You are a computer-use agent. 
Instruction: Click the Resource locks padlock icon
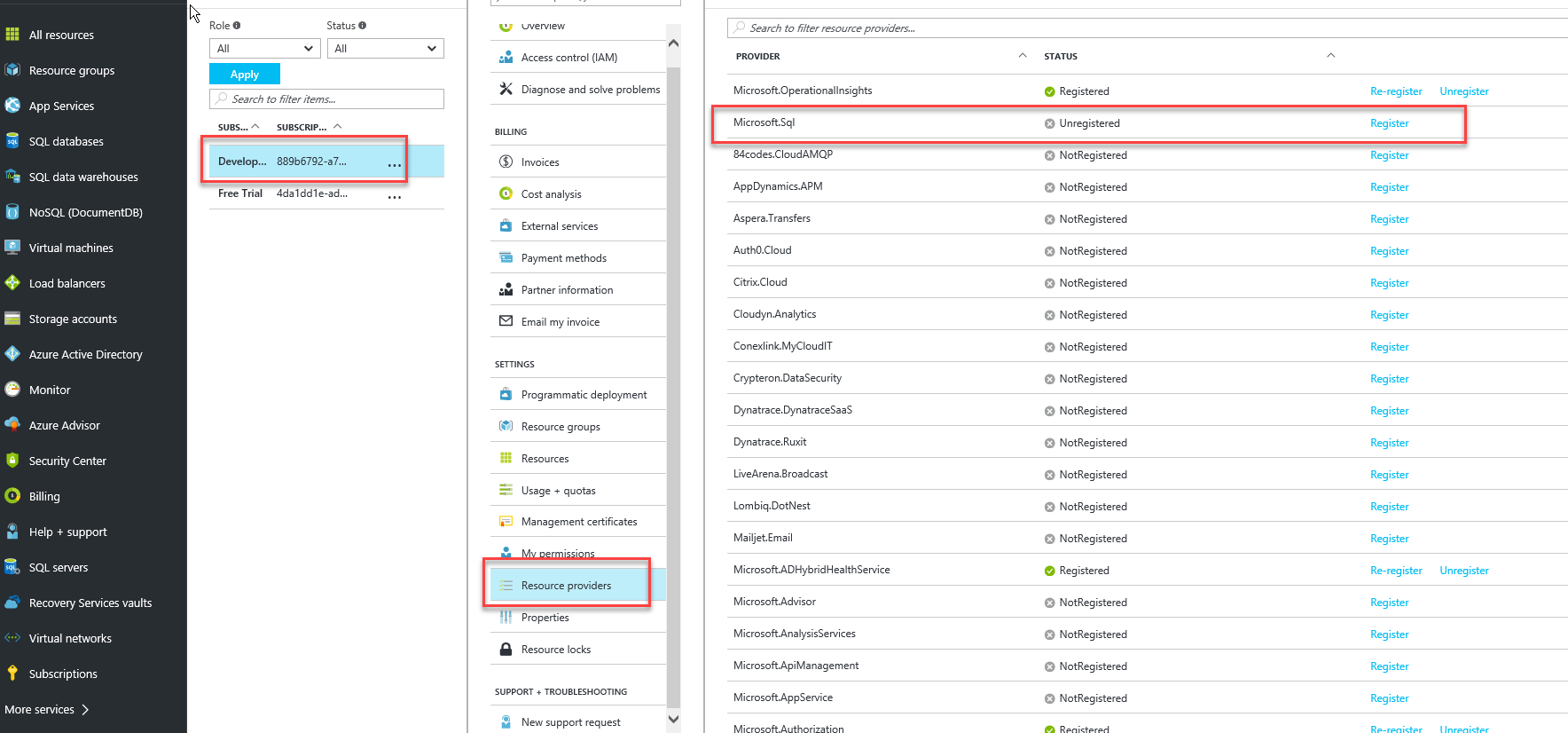click(506, 649)
